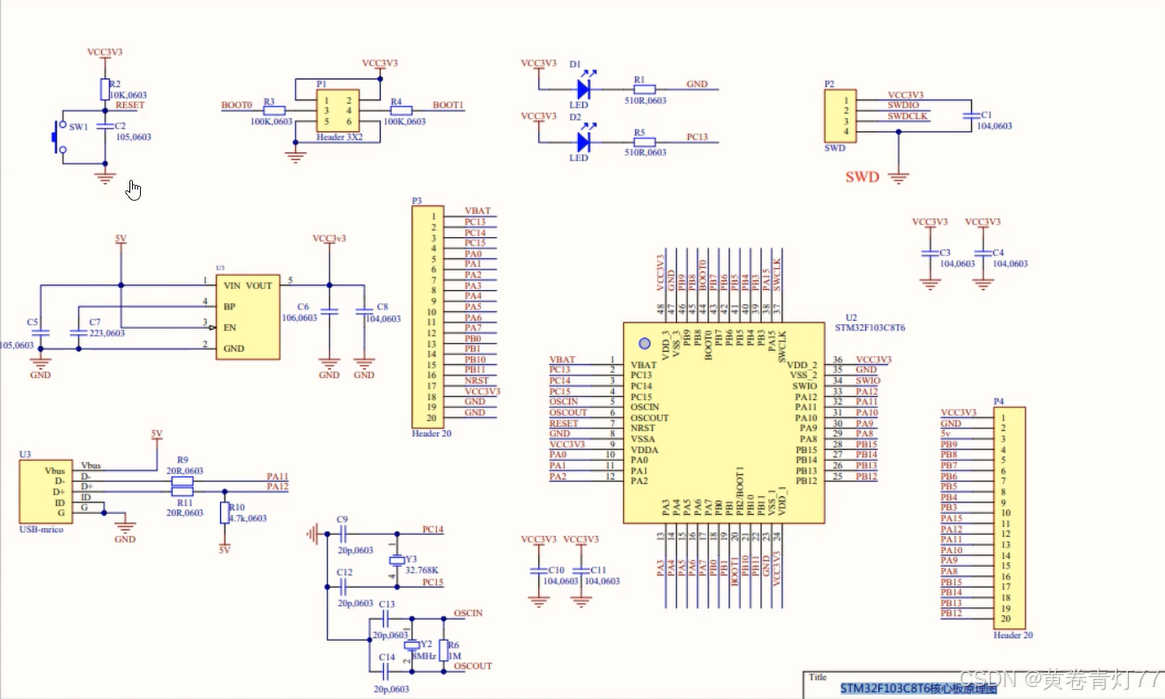
Task: Select the Y2 8MHz crystal
Action: click(x=412, y=646)
